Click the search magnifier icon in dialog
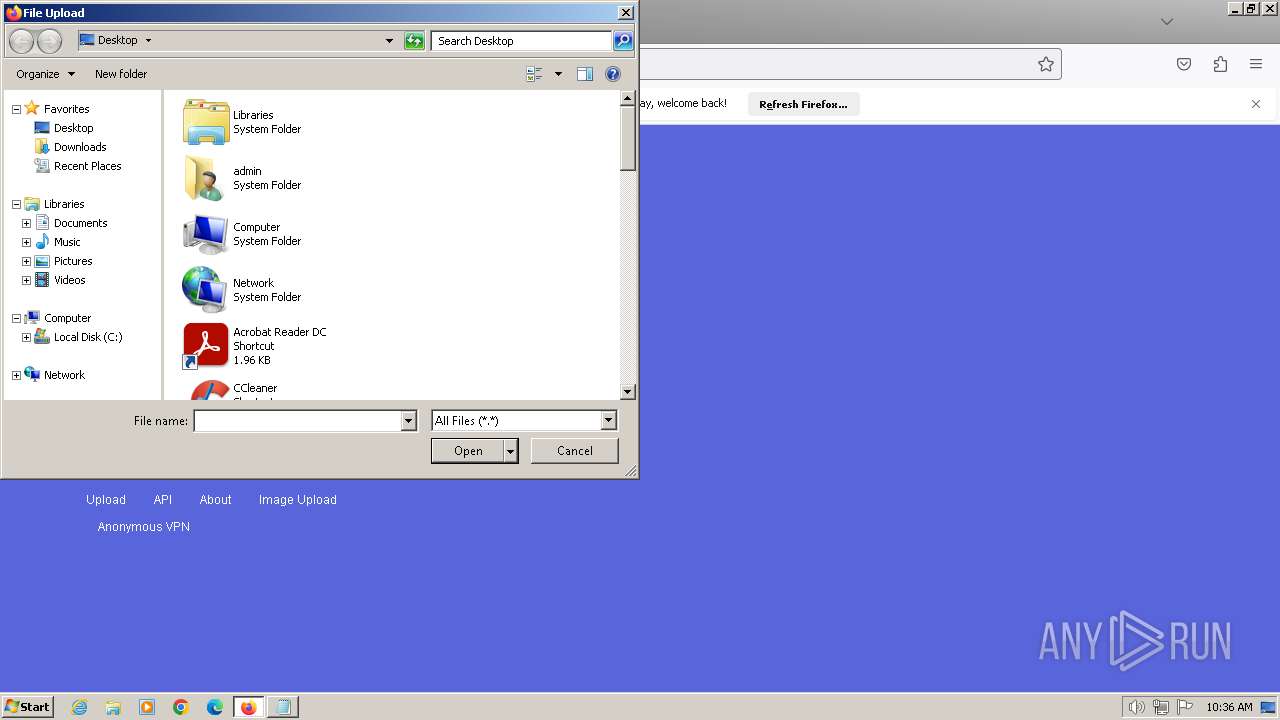 [623, 41]
